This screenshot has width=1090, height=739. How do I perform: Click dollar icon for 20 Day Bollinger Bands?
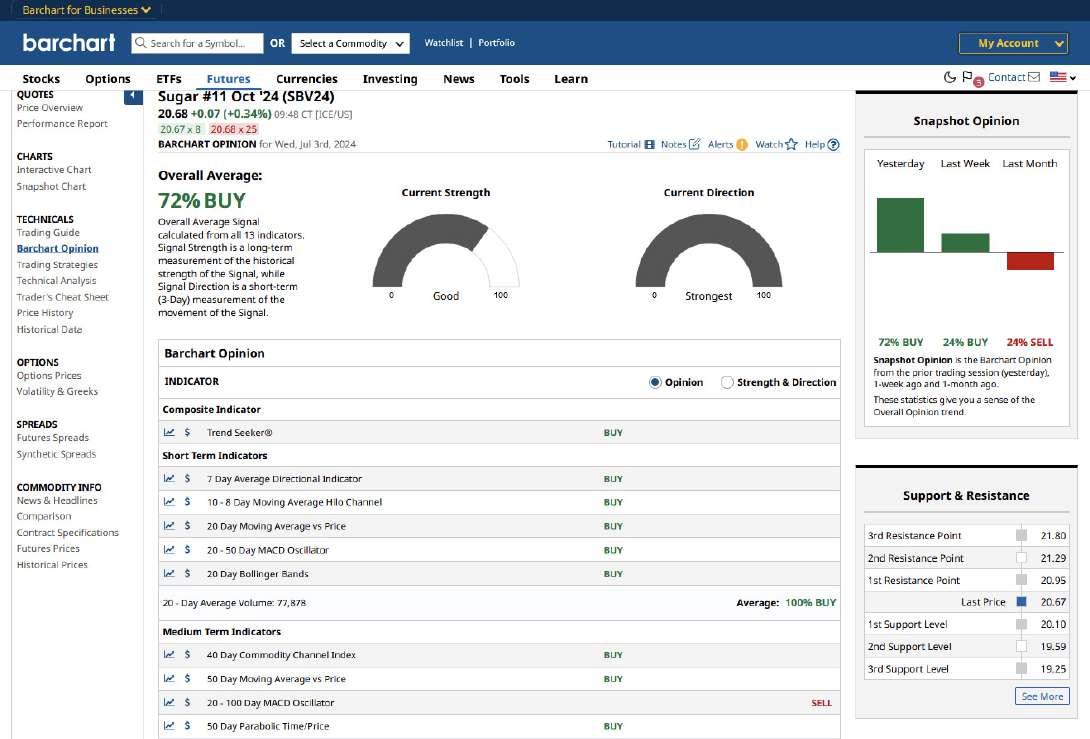point(187,574)
